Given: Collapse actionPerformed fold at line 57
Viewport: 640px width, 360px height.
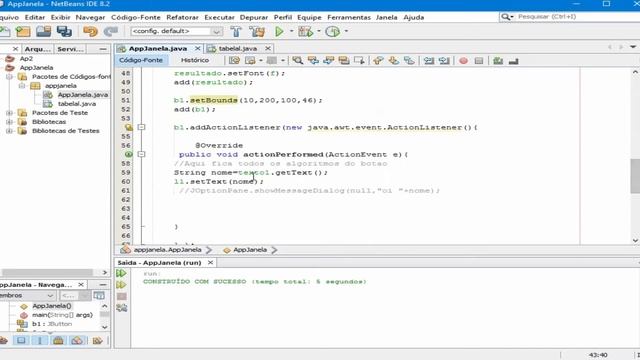Looking at the screenshot, I should pos(142,154).
